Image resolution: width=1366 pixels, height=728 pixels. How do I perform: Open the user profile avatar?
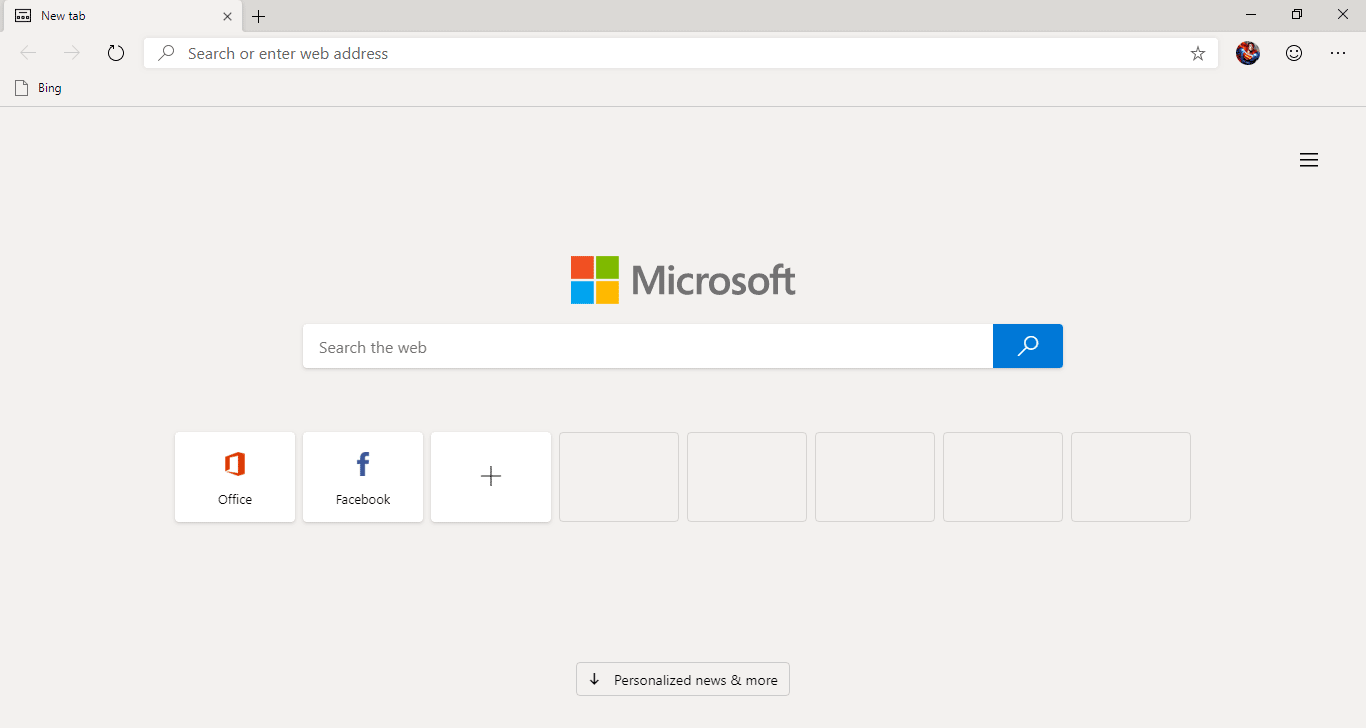pyautogui.click(x=1248, y=53)
